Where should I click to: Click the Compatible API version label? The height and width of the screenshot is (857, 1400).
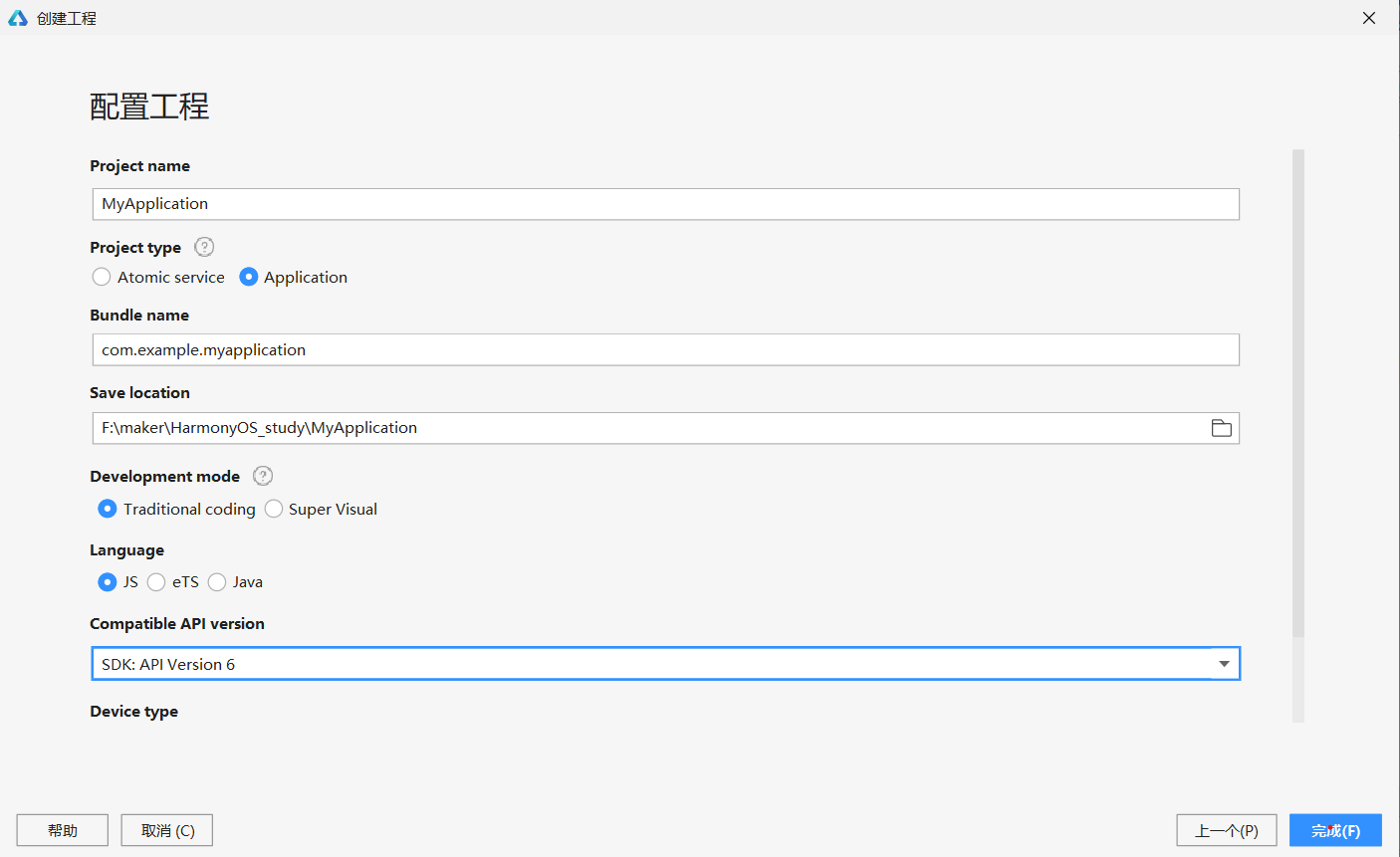tap(177, 624)
